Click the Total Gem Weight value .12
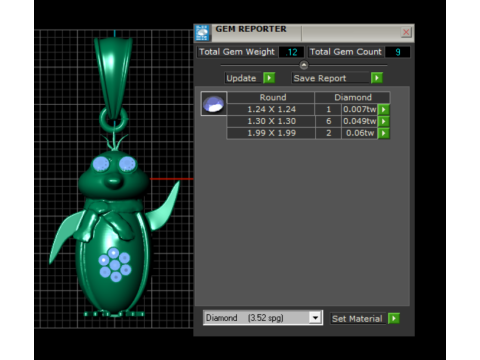The width and height of the screenshot is (480, 360). coord(291,52)
